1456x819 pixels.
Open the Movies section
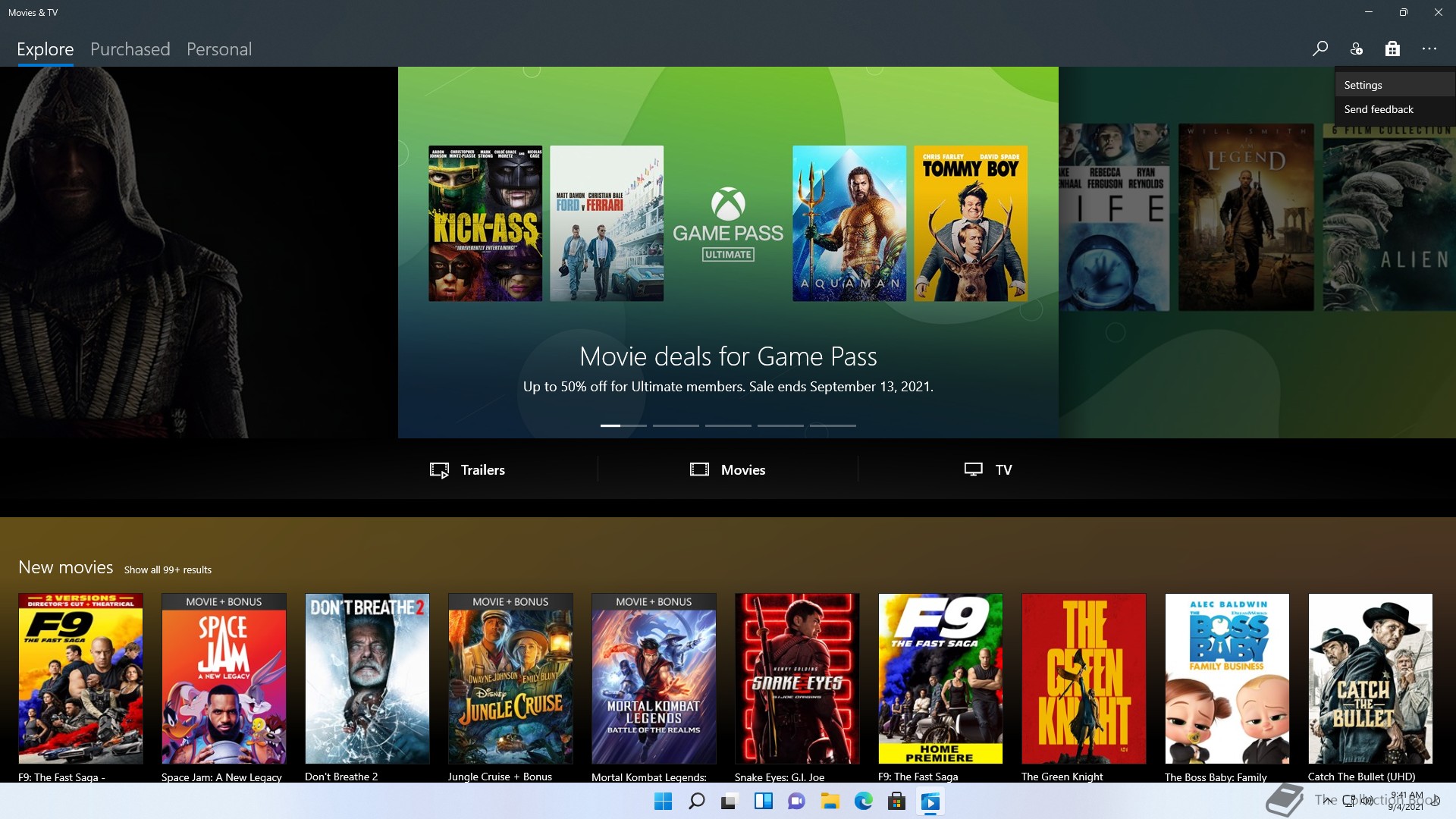tap(728, 469)
